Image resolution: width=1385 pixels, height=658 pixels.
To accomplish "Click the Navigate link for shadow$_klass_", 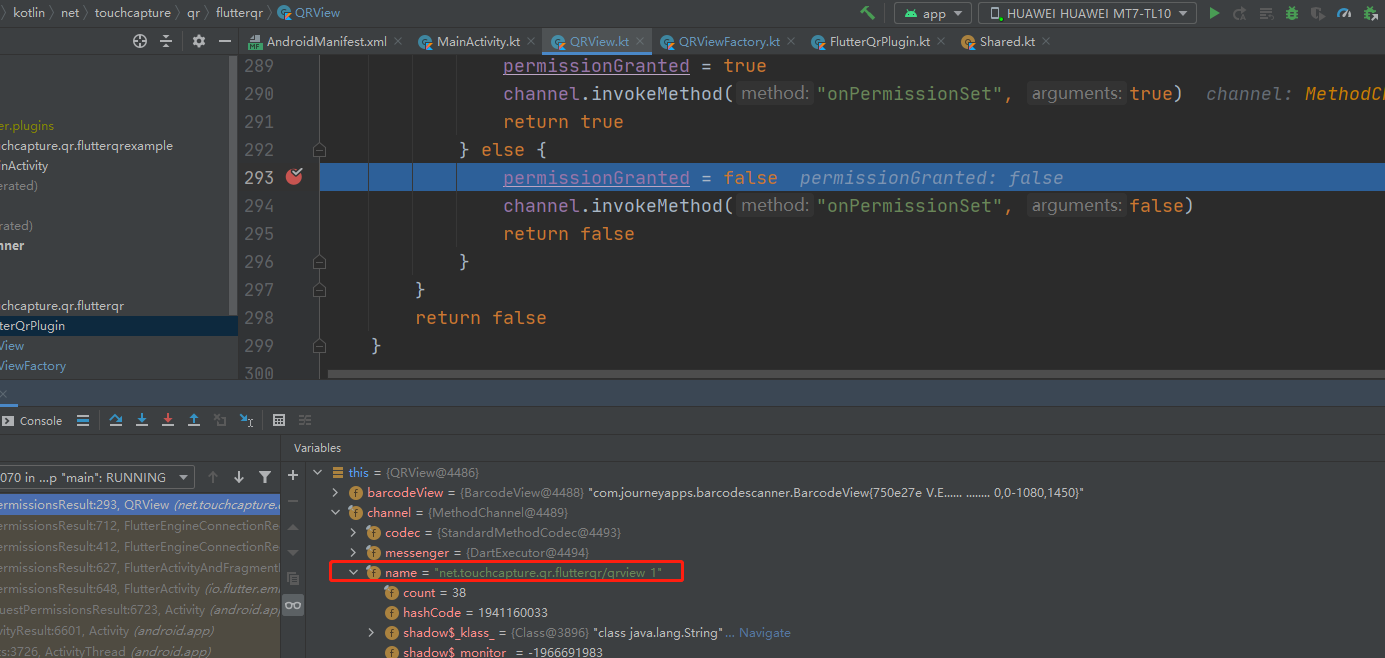I will point(764,633).
